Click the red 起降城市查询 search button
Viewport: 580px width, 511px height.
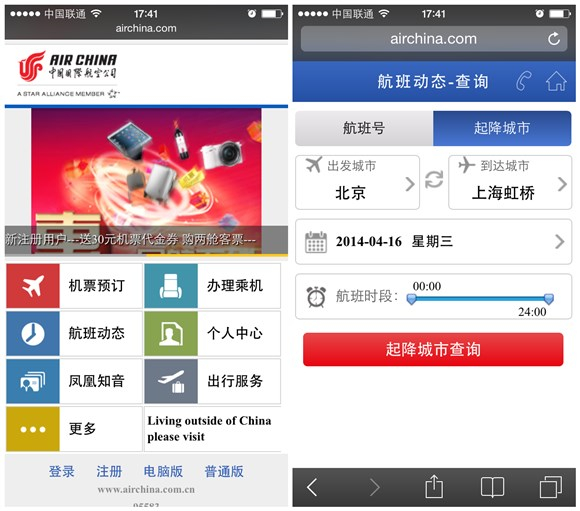click(433, 349)
